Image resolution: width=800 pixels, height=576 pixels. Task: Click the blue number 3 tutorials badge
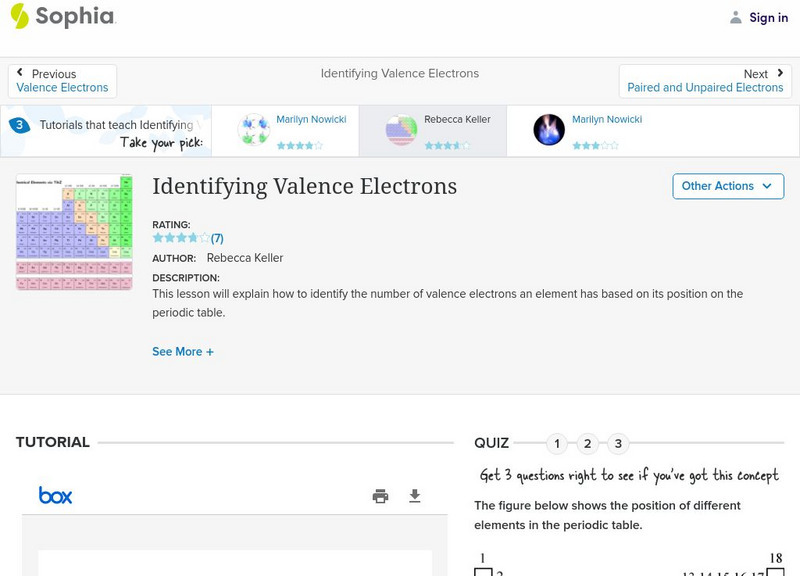point(19,125)
